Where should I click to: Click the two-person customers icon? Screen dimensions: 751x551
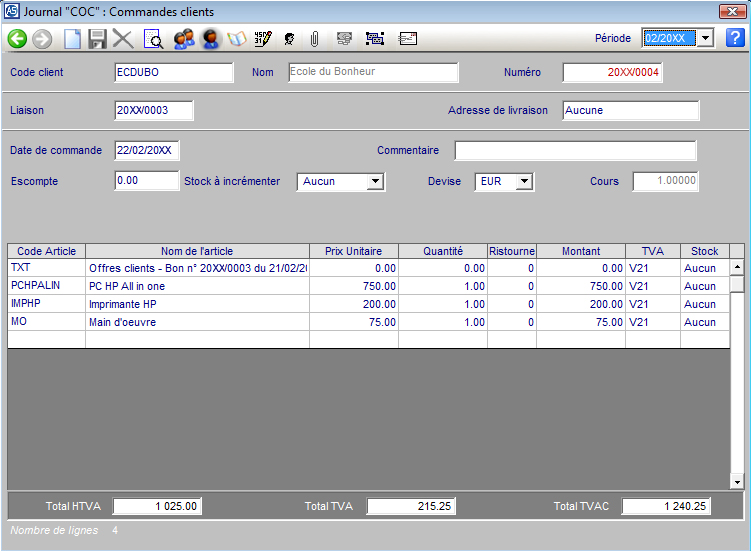183,39
